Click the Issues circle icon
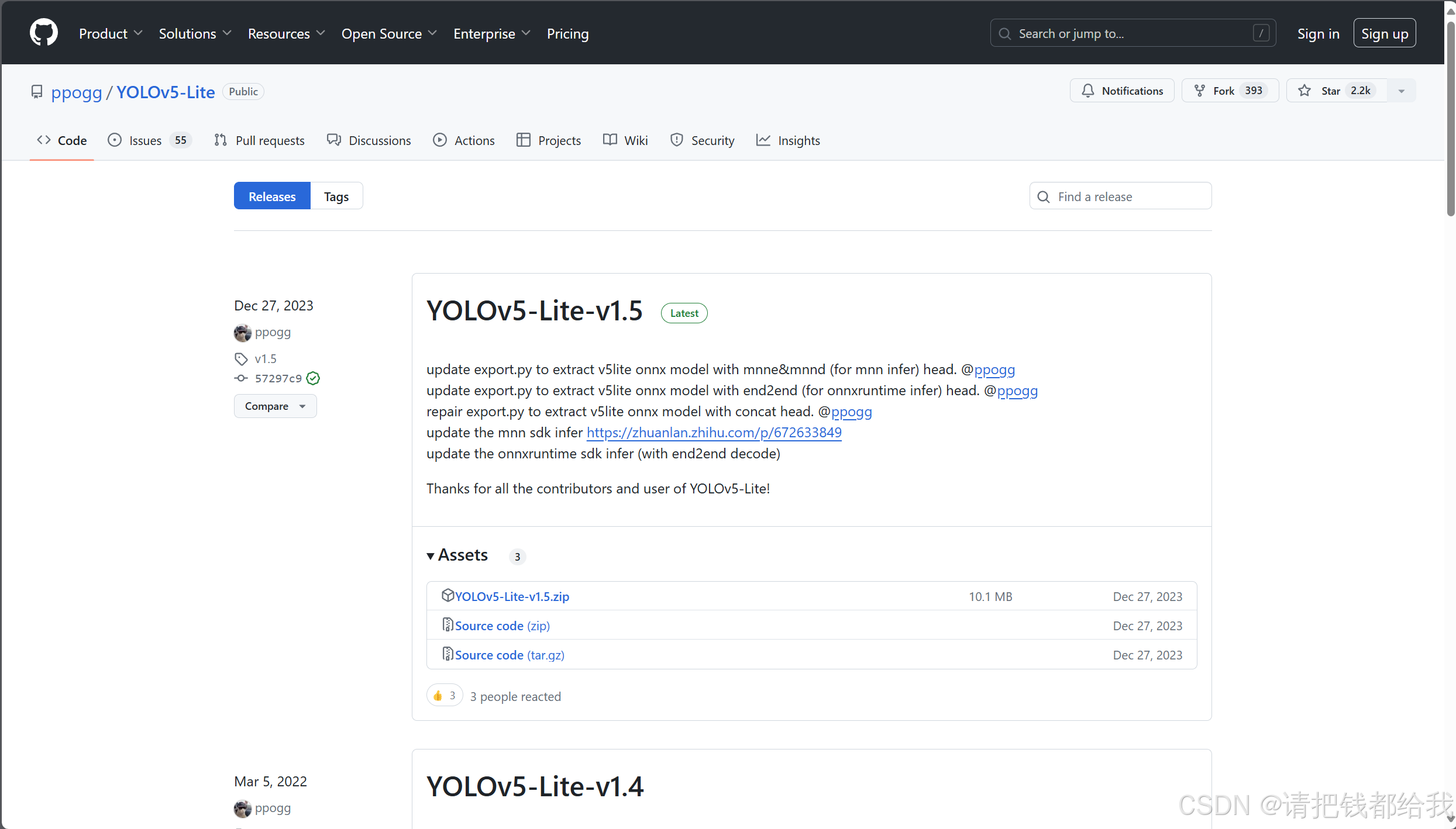Viewport: 1456px width, 829px height. (x=115, y=140)
